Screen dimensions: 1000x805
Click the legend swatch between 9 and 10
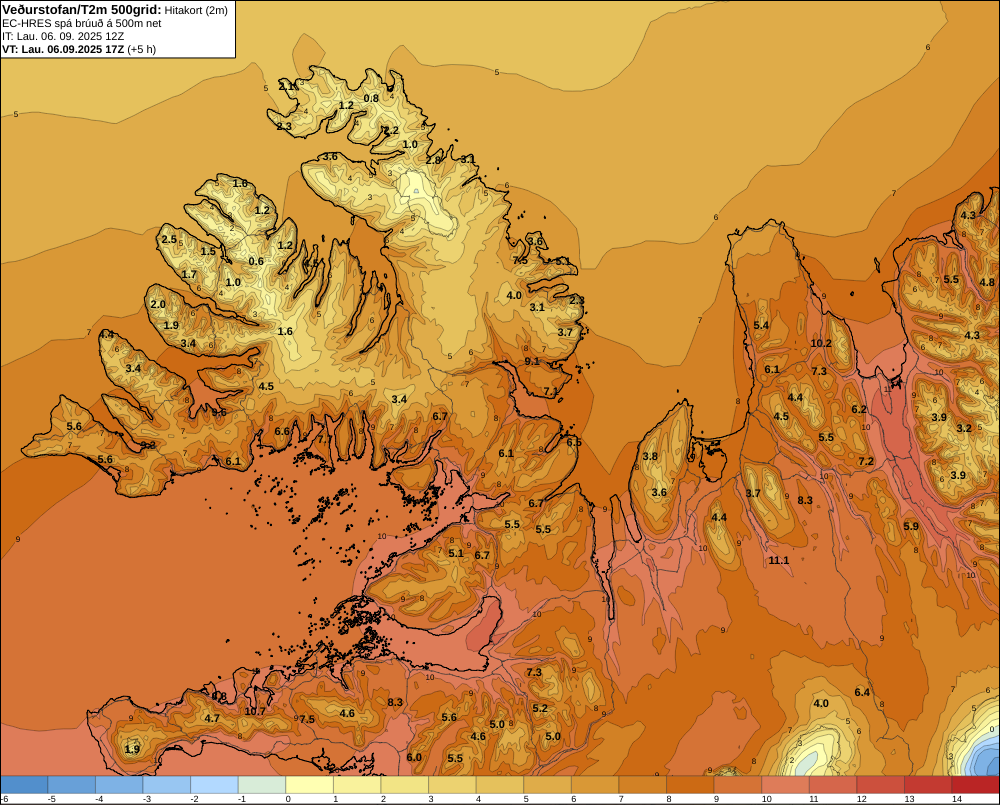coord(737,785)
